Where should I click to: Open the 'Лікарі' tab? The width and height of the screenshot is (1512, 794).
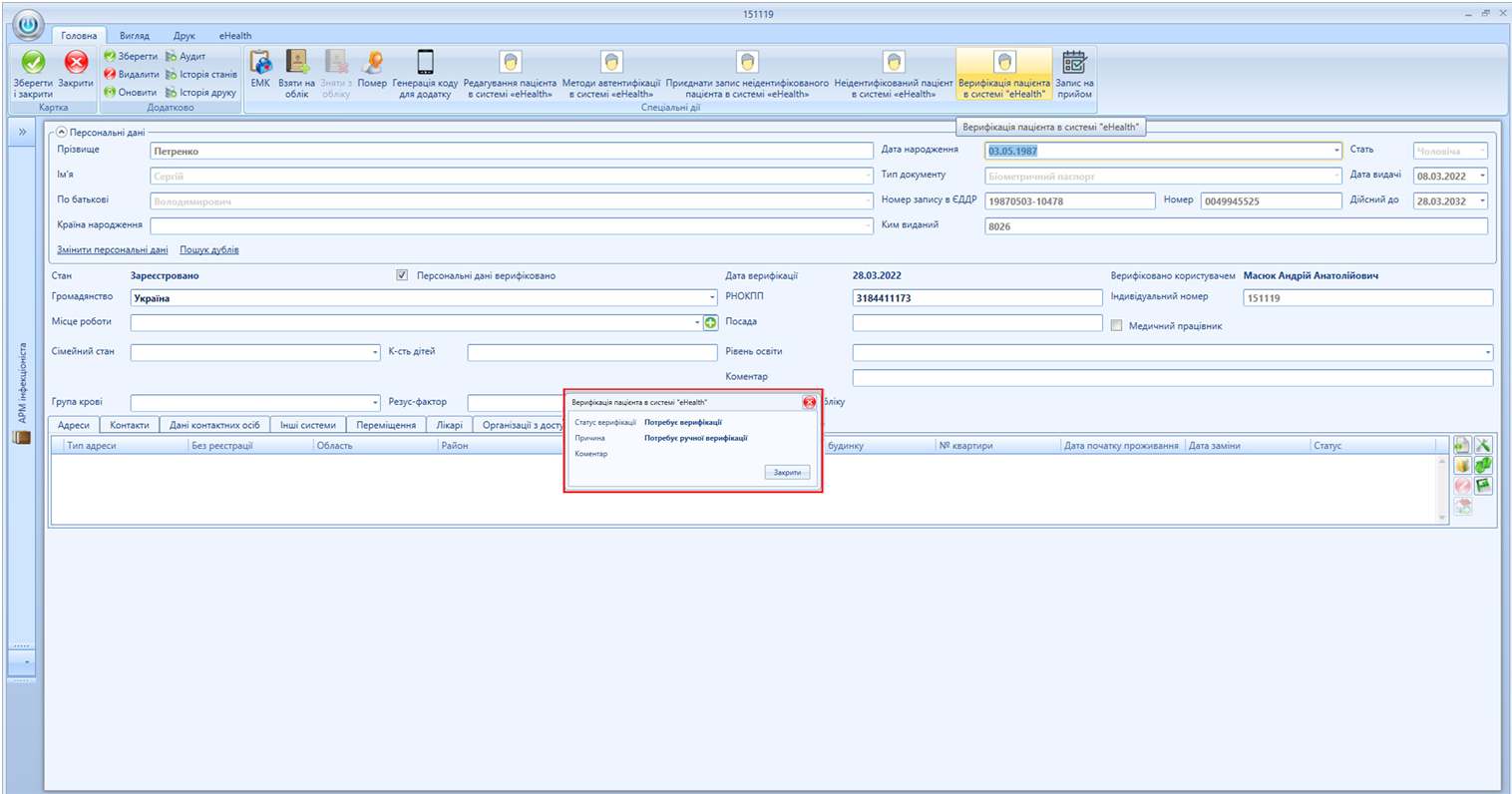click(450, 425)
